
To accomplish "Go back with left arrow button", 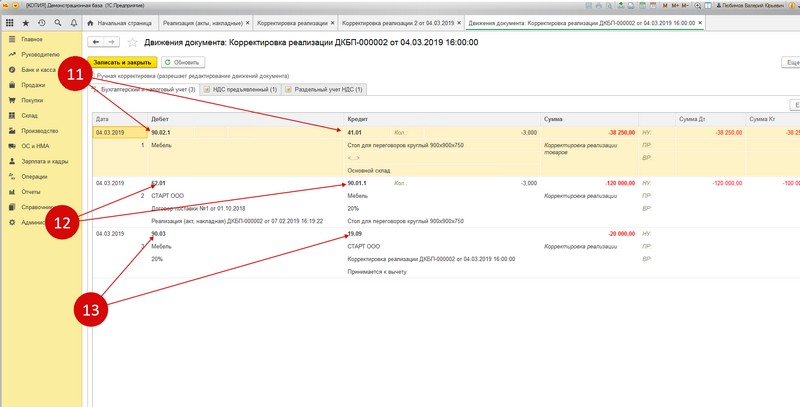I will coord(95,42).
